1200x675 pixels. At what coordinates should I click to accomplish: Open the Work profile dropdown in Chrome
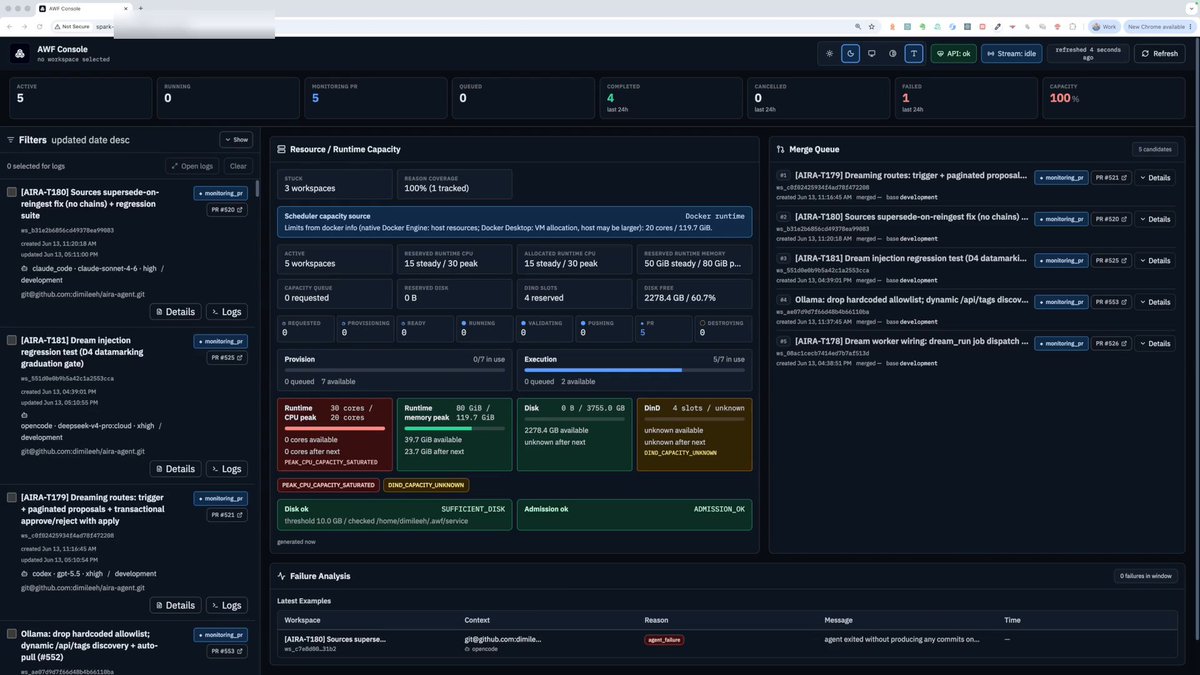pos(1104,27)
